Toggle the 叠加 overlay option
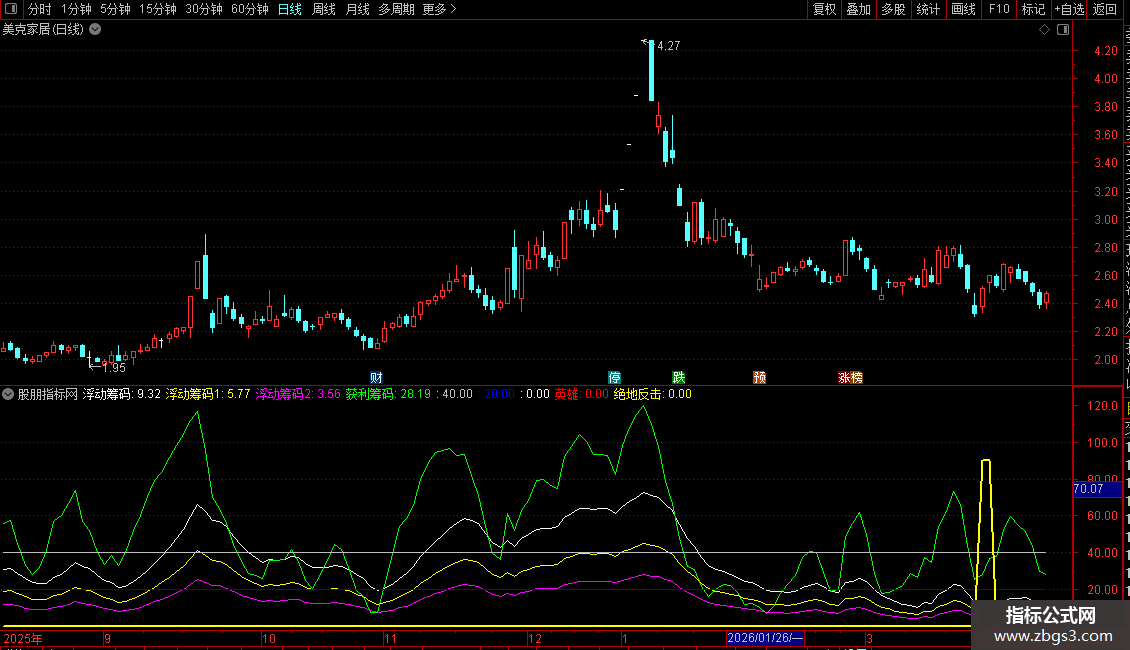The height and width of the screenshot is (650, 1130). (x=858, y=9)
